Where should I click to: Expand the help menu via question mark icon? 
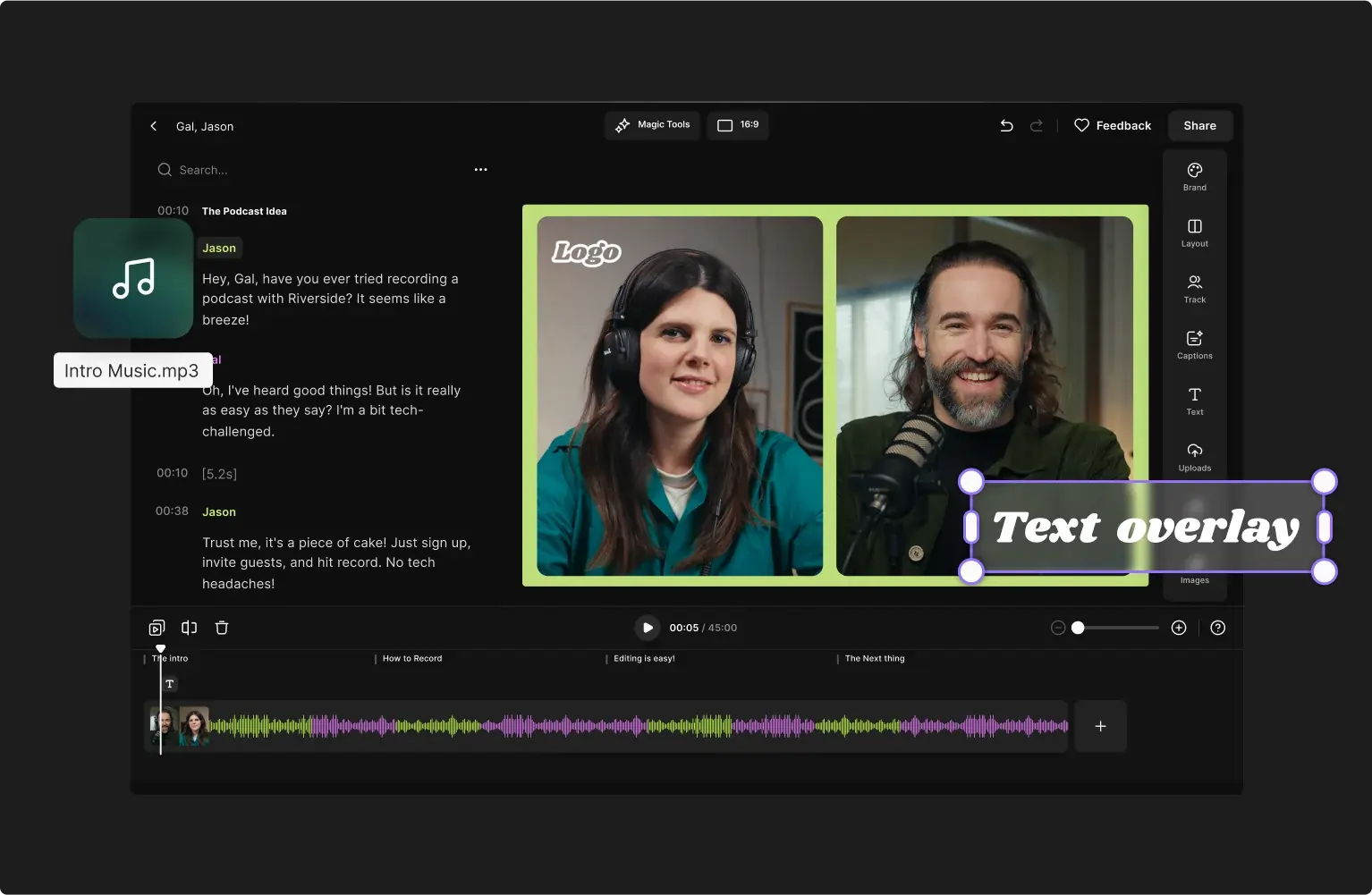(x=1217, y=627)
